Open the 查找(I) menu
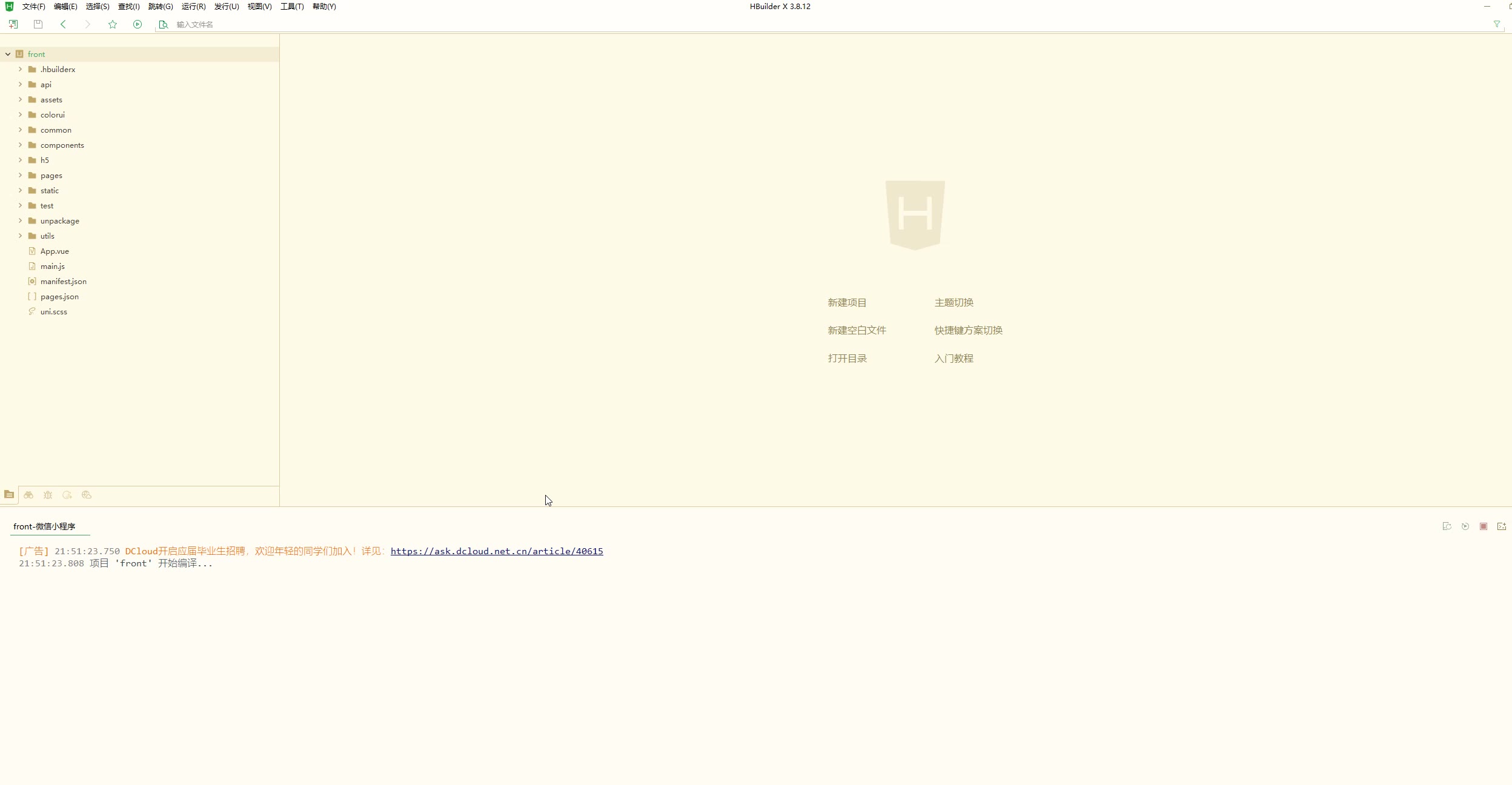1512x785 pixels. (x=128, y=7)
